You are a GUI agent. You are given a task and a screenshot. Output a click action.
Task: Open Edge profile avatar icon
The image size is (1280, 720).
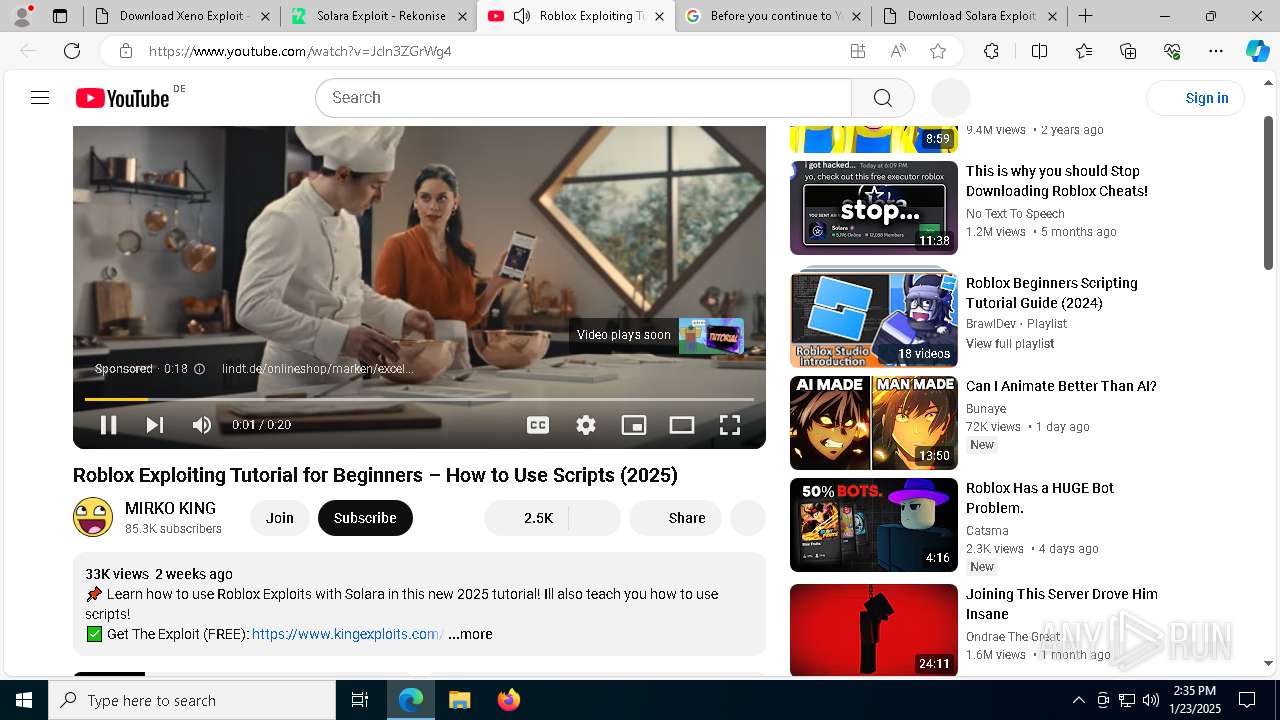(x=22, y=16)
